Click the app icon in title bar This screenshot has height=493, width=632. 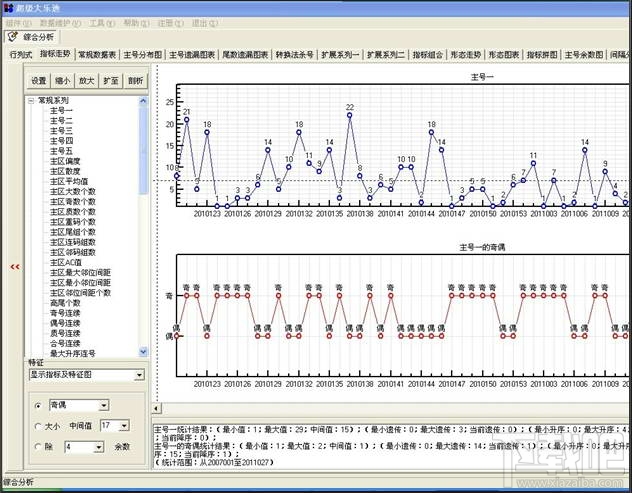[x=8, y=7]
